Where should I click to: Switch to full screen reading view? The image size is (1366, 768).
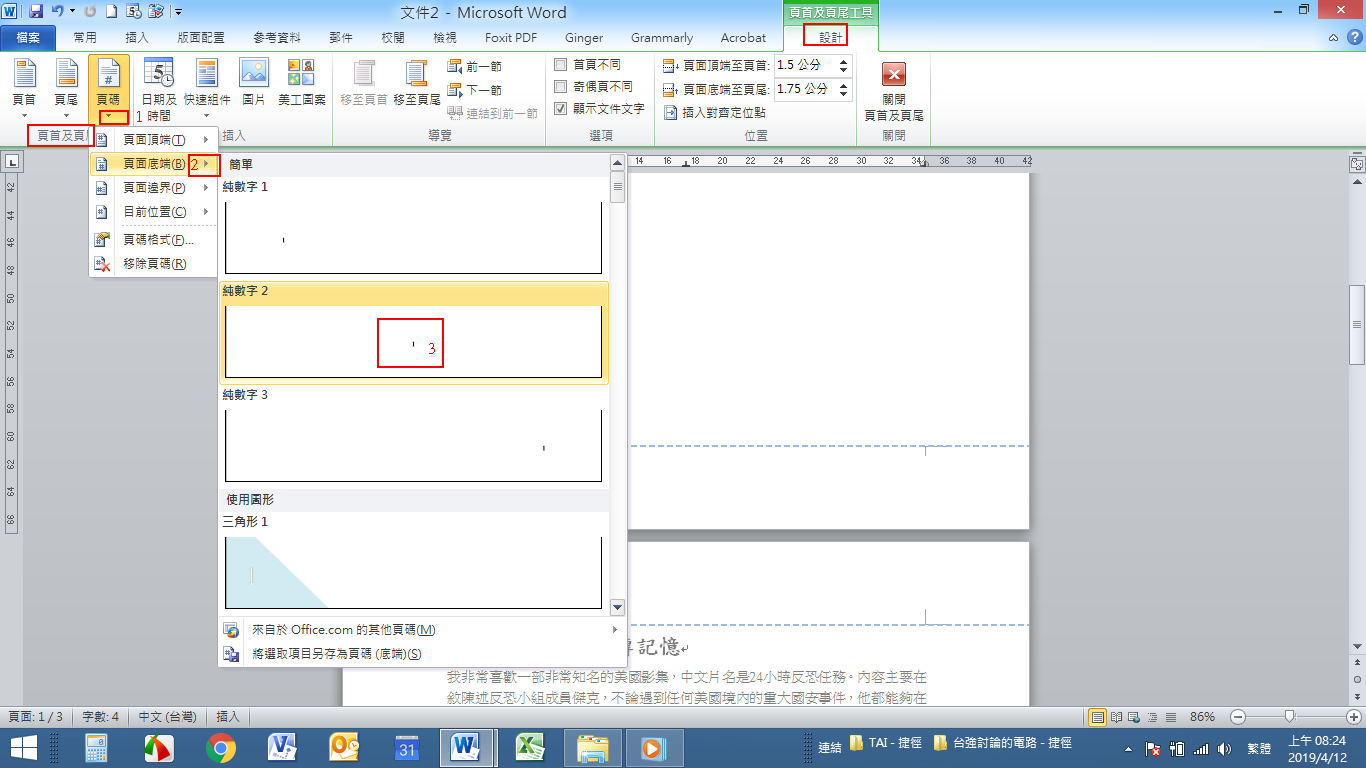pyautogui.click(x=1115, y=717)
